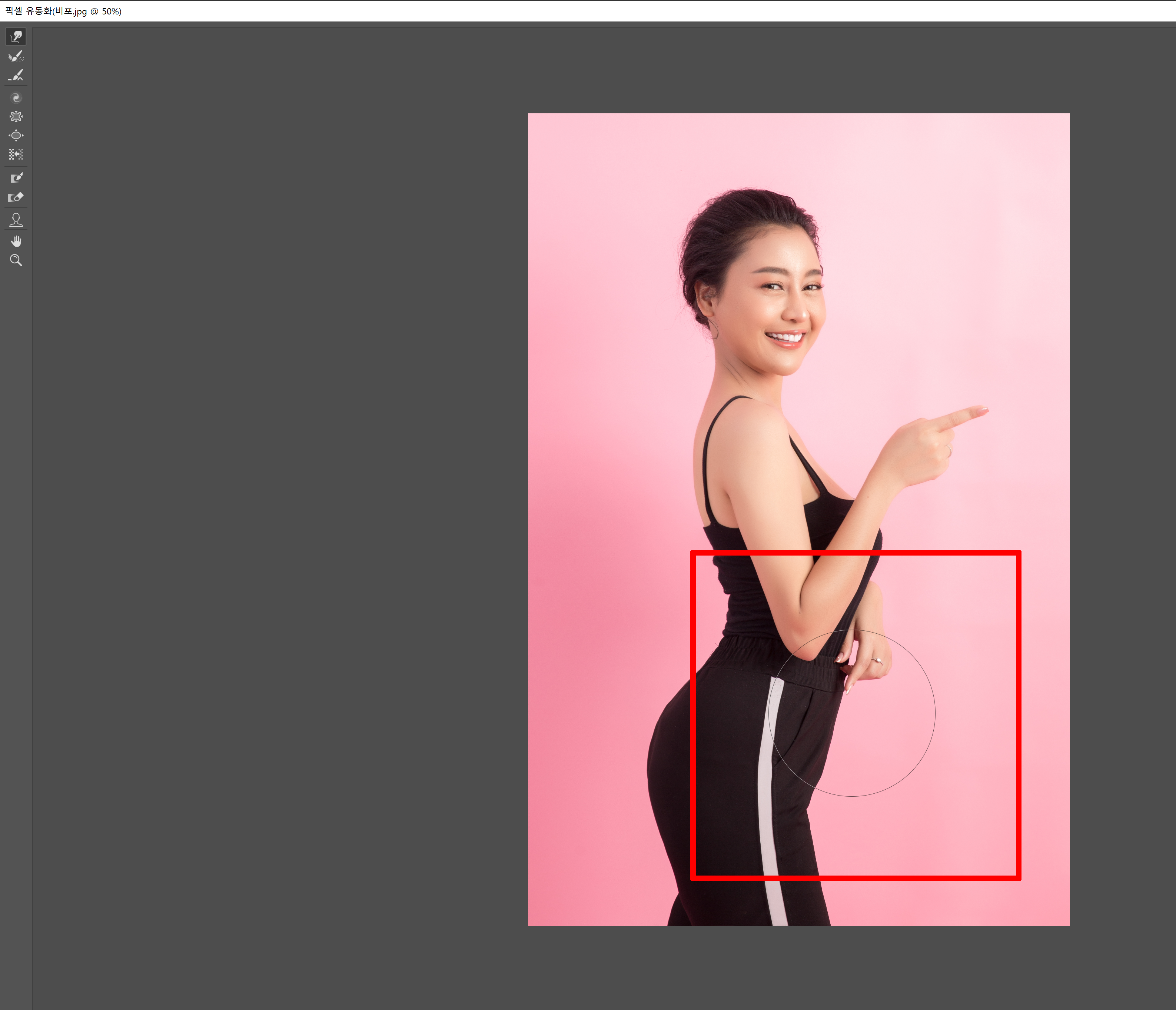Select the Bloat tool
Image resolution: width=1176 pixels, height=1010 pixels.
(x=16, y=136)
